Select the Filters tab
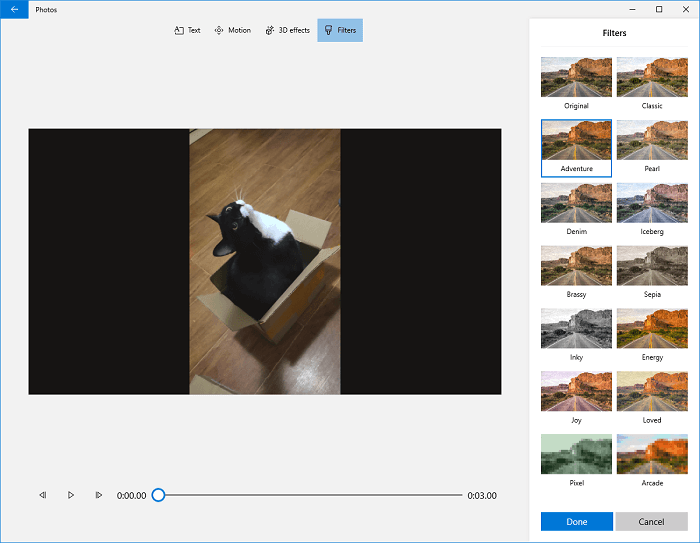Viewport: 700px width, 543px height. click(x=340, y=30)
